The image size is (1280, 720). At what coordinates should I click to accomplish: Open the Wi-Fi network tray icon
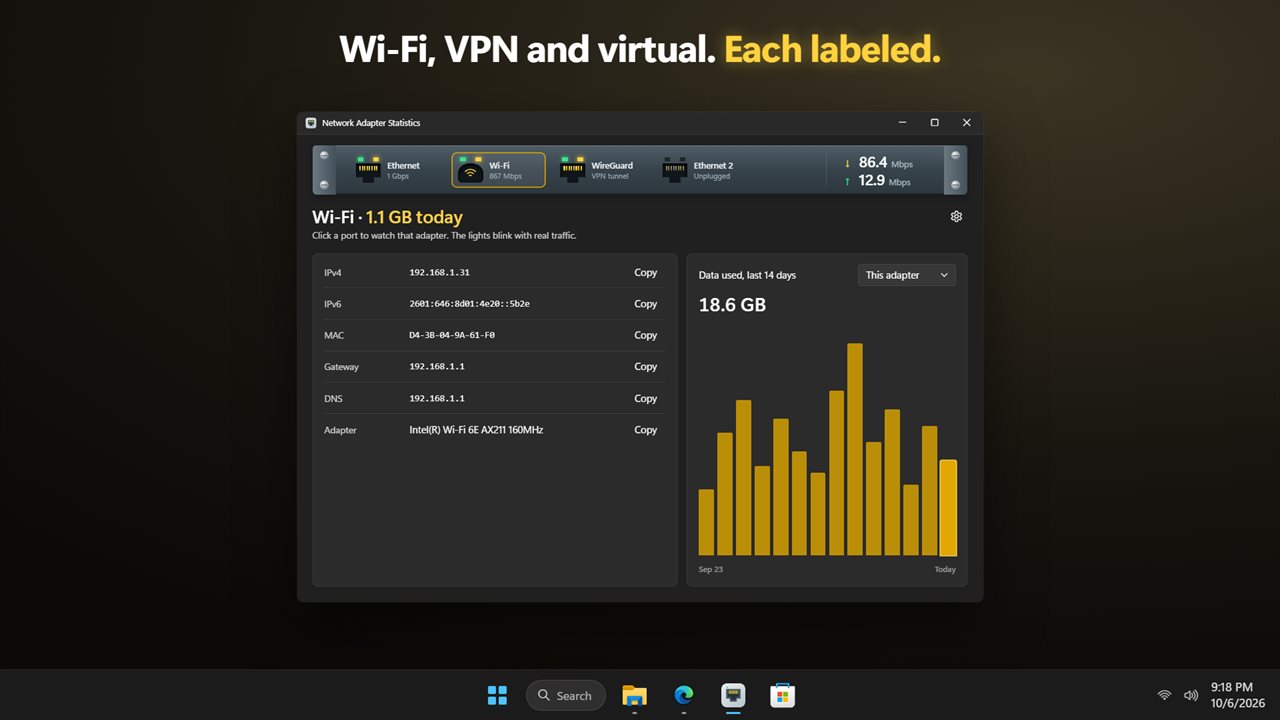1164,695
